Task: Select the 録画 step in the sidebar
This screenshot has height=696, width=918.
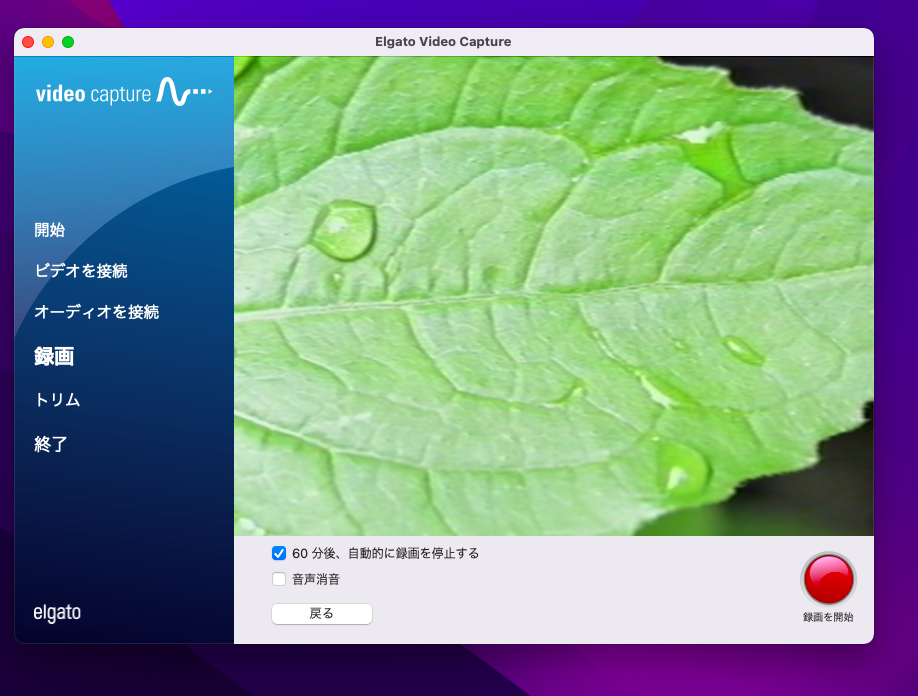Action: [x=54, y=356]
